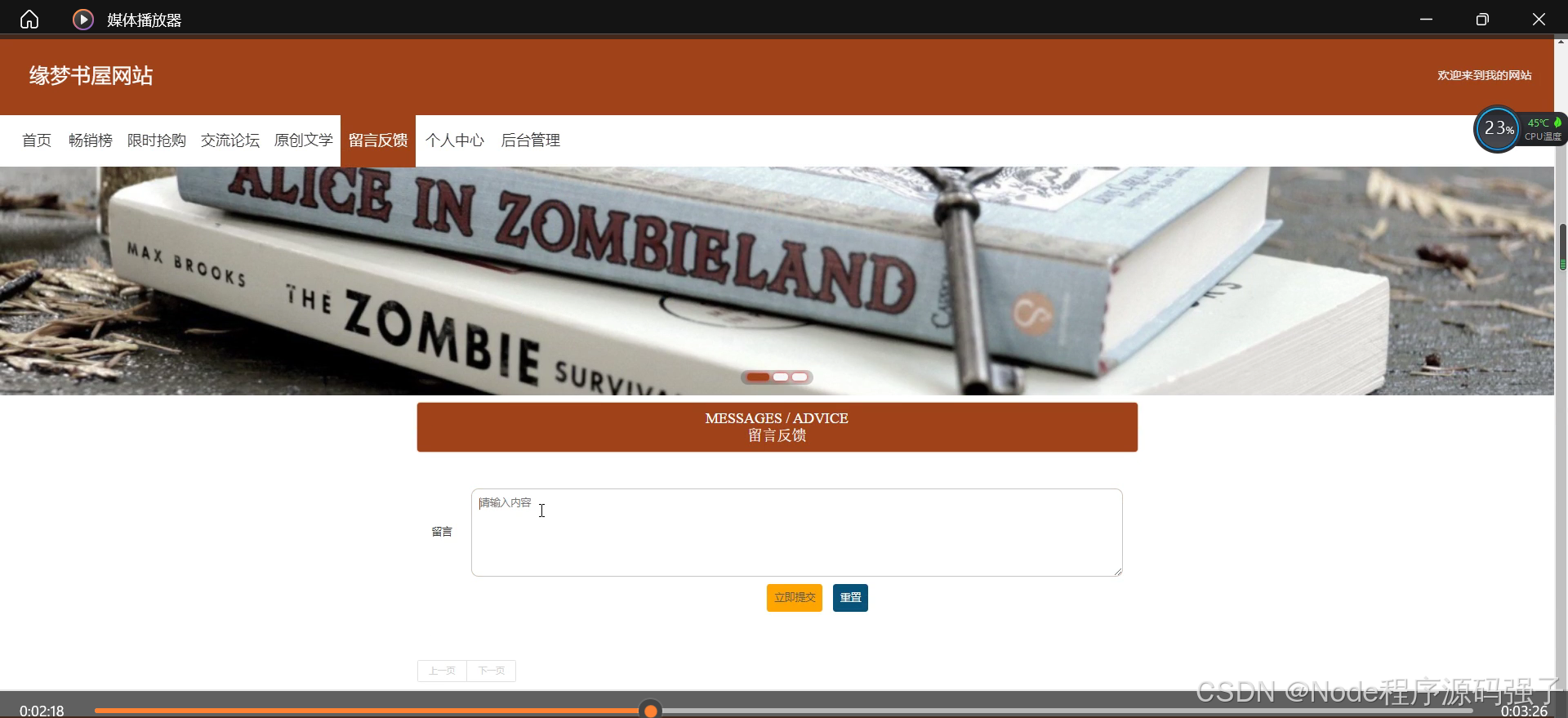This screenshot has width=1568, height=718.
Task: Select the third carousel indicator dot
Action: [x=800, y=377]
